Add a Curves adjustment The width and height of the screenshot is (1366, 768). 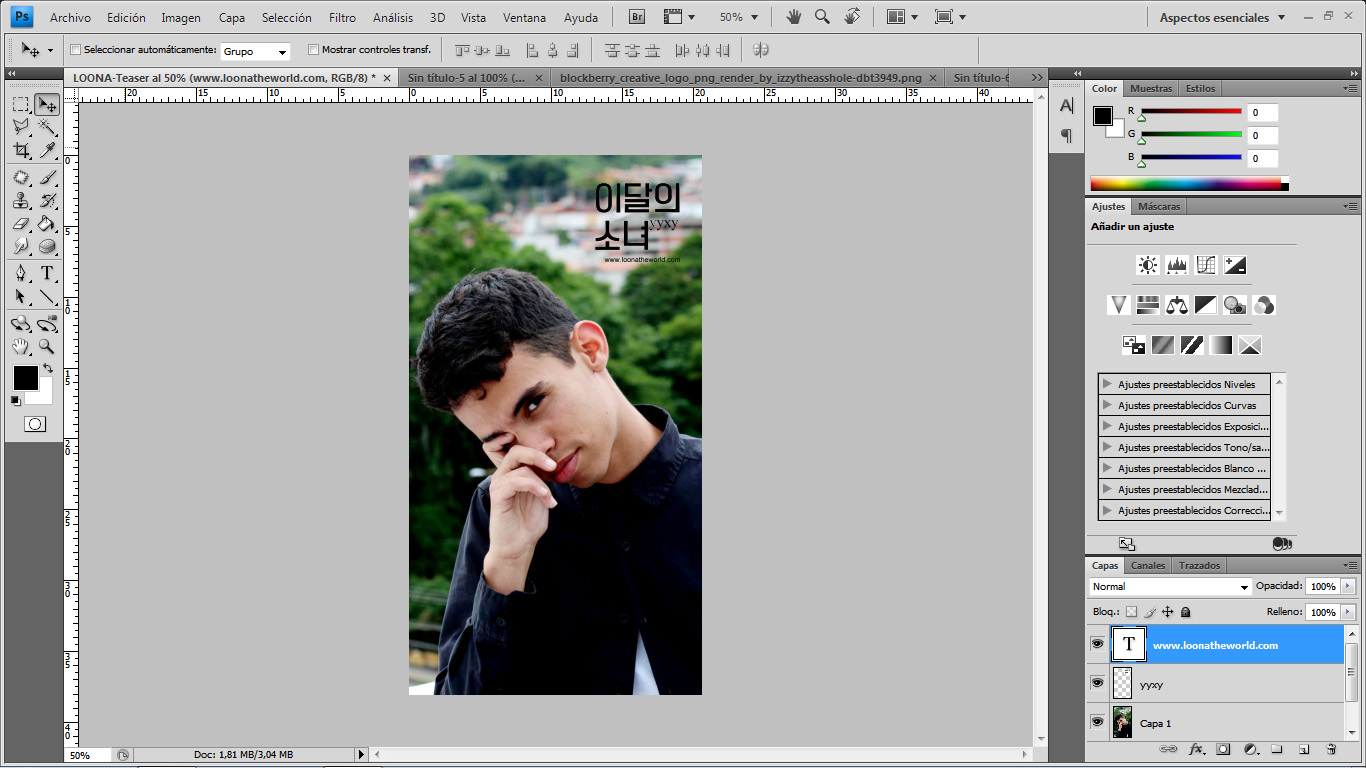pyautogui.click(x=1206, y=265)
